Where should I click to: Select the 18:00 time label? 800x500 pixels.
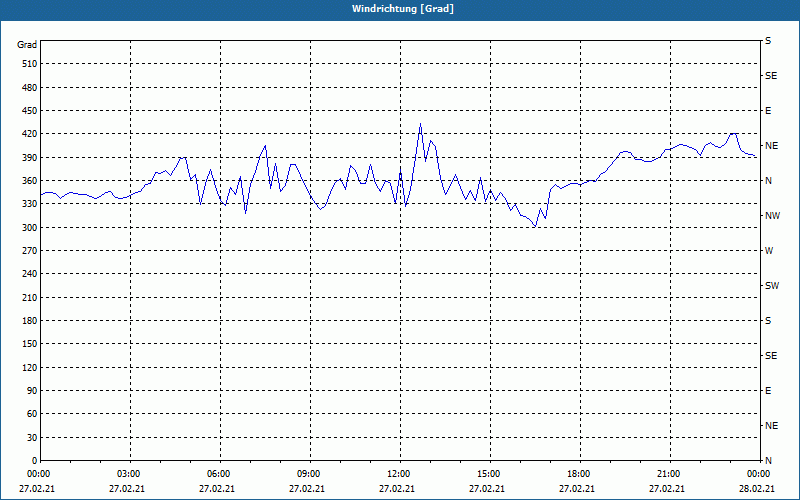pos(579,474)
